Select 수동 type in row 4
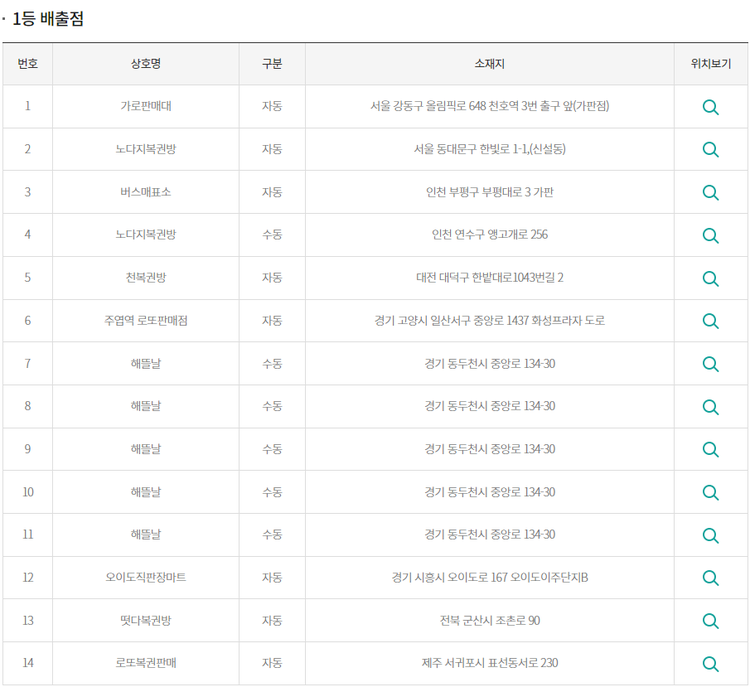Image resolution: width=750 pixels, height=687 pixels. pyautogui.click(x=272, y=234)
